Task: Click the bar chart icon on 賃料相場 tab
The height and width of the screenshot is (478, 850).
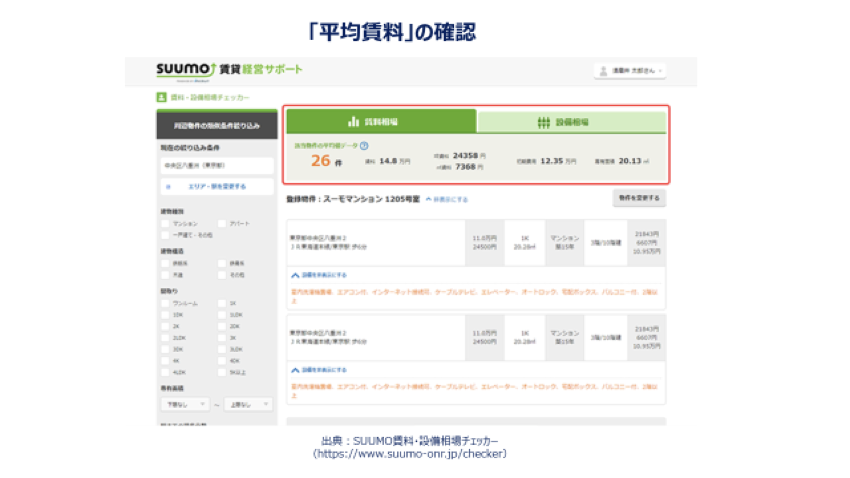Action: (x=353, y=122)
